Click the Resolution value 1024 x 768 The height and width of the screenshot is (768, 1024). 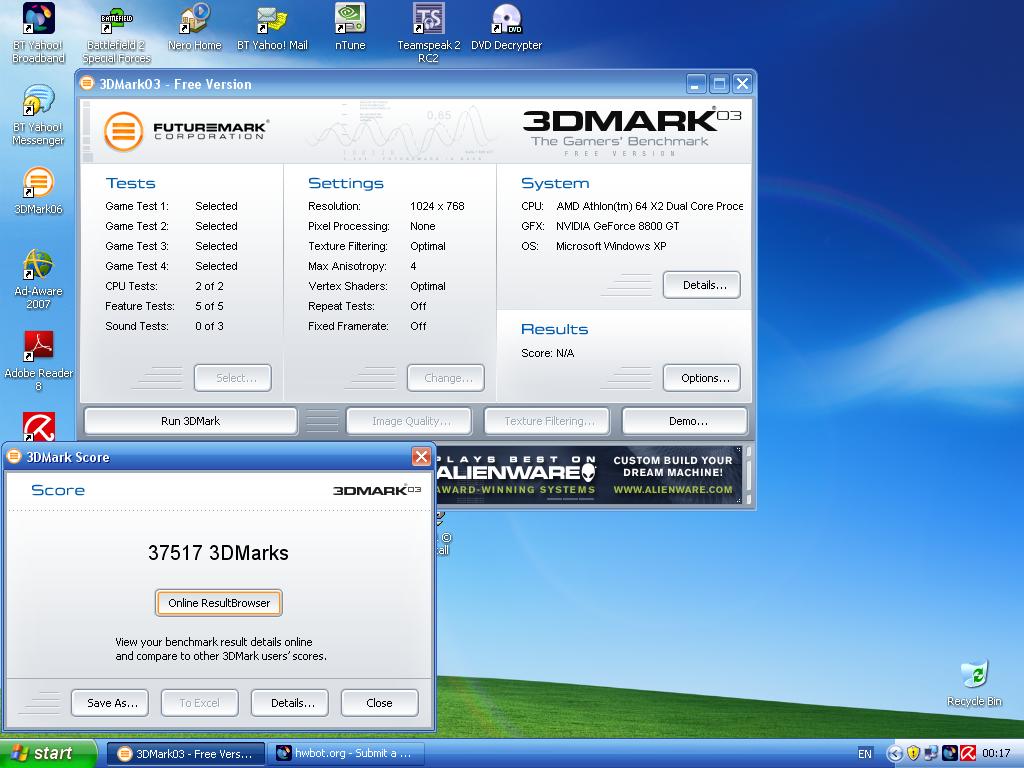click(x=437, y=206)
